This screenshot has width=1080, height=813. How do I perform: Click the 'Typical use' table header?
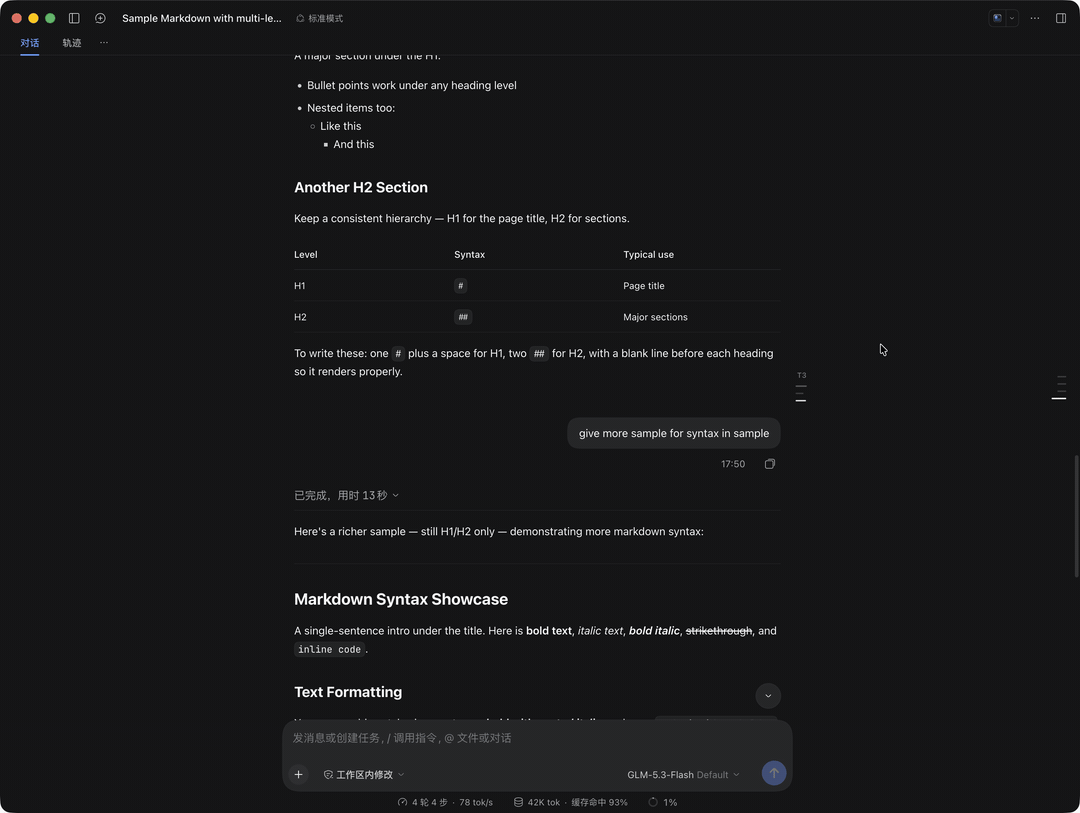tap(648, 254)
